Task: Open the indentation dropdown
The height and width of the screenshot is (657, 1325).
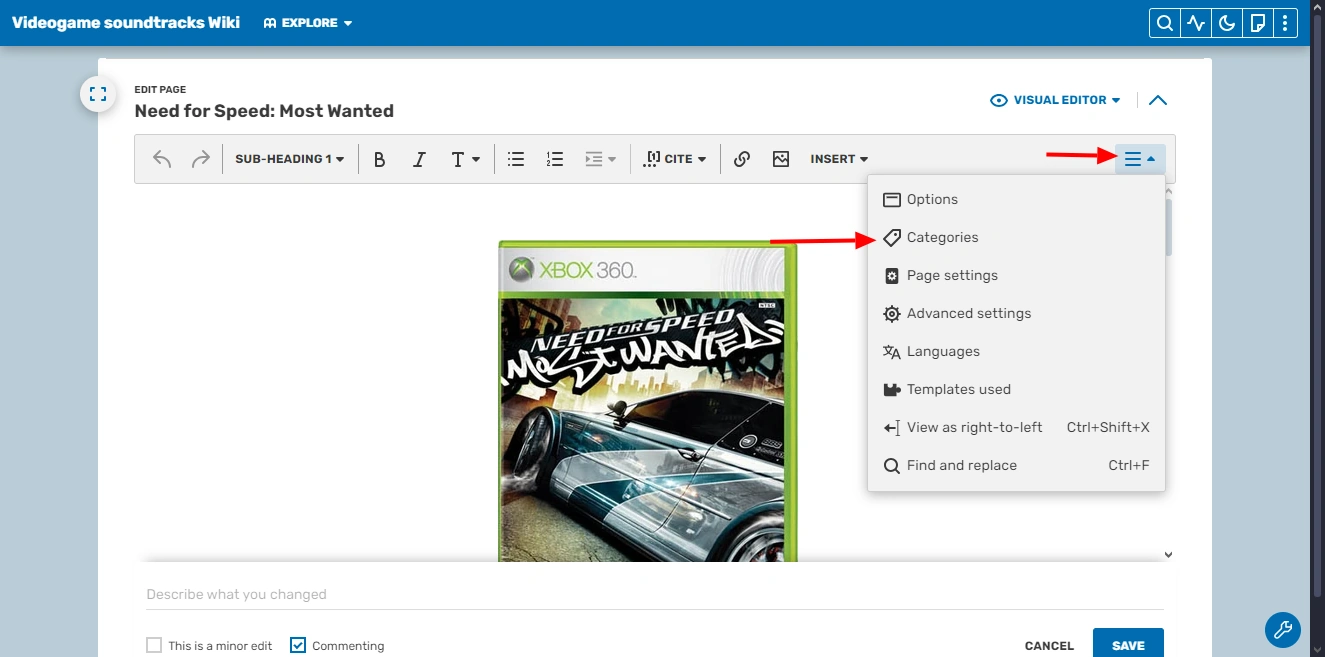Action: [600, 159]
